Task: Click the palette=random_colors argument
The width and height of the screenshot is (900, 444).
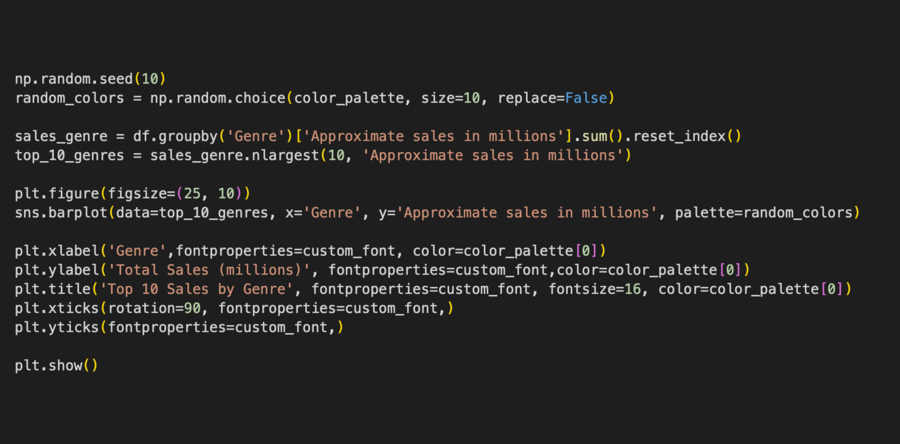Action: click(x=763, y=212)
